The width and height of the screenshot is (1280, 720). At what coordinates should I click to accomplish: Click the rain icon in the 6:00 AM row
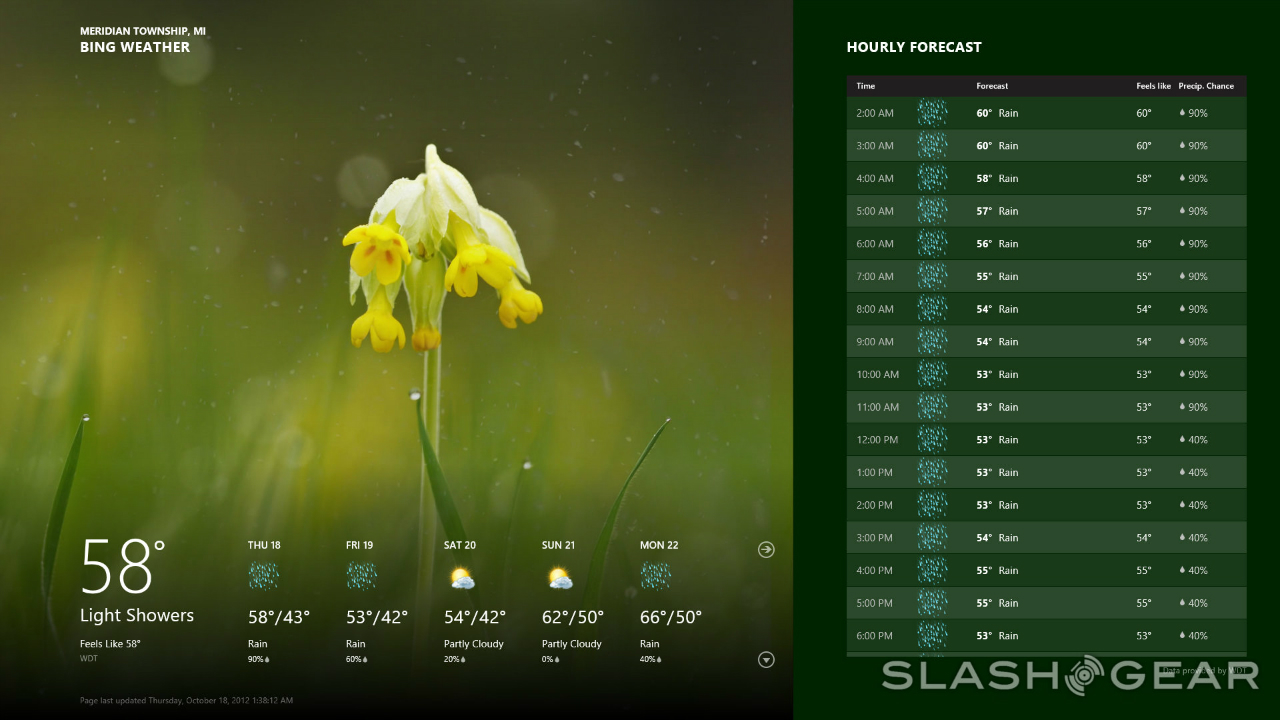tap(932, 244)
